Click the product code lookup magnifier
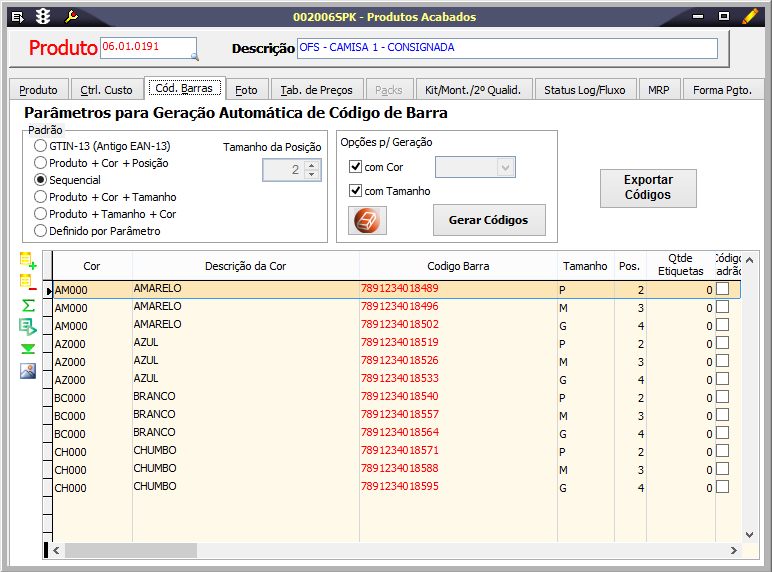 point(193,56)
